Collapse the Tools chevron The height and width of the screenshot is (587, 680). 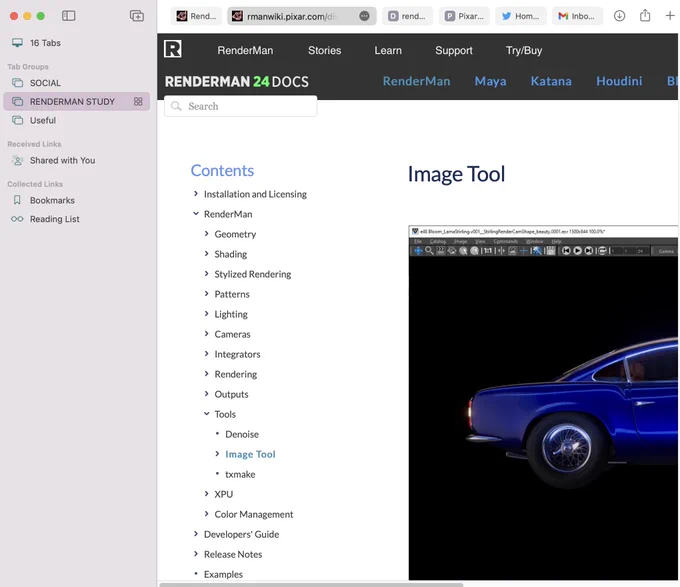tap(206, 414)
